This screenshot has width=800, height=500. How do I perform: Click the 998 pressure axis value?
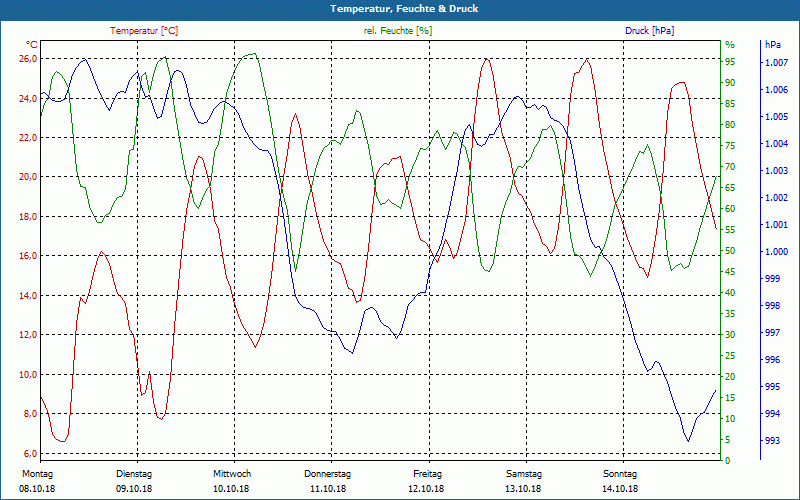pyautogui.click(x=772, y=306)
